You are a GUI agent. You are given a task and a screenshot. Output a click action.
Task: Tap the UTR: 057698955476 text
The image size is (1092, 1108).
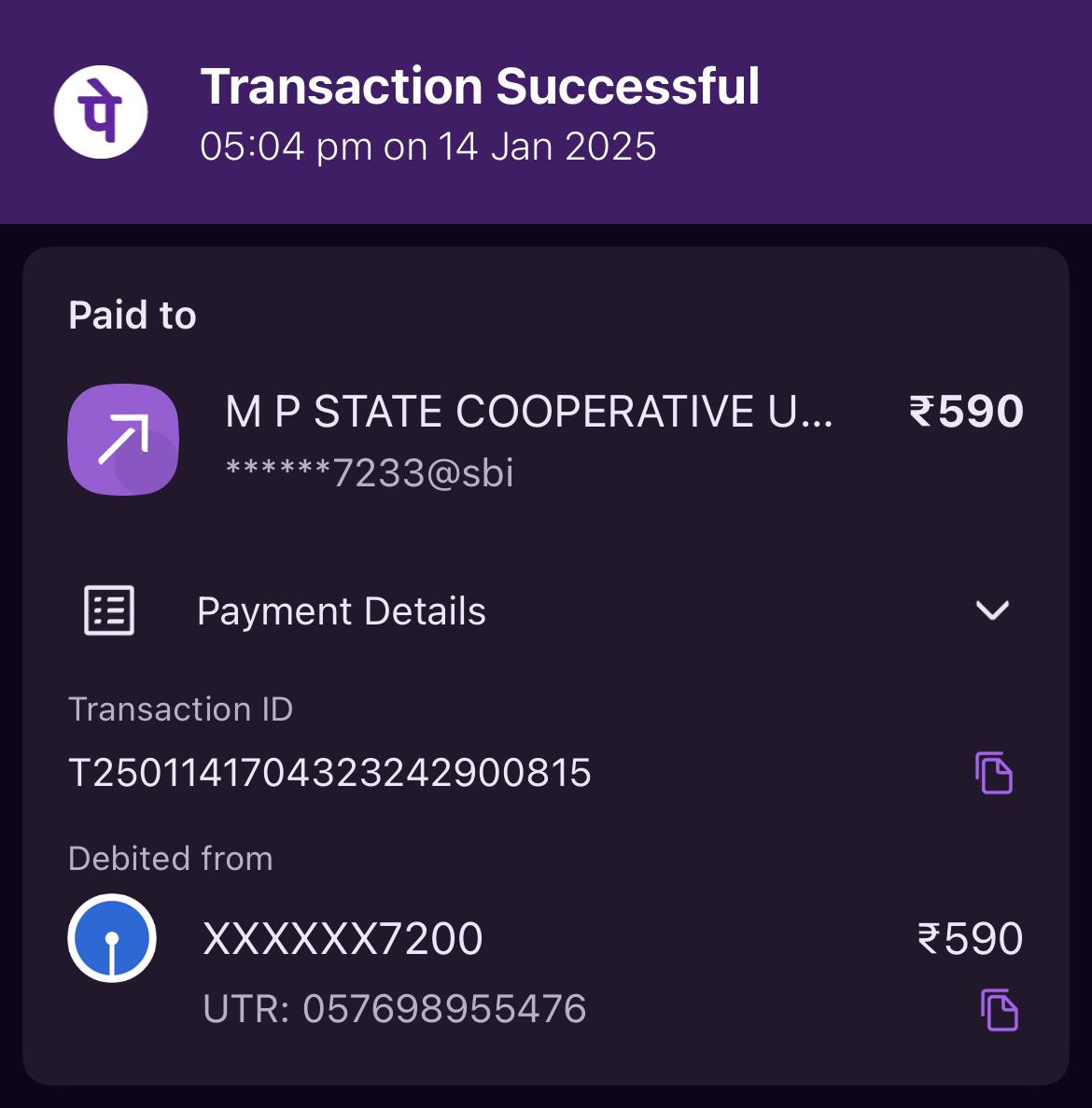(x=394, y=1008)
